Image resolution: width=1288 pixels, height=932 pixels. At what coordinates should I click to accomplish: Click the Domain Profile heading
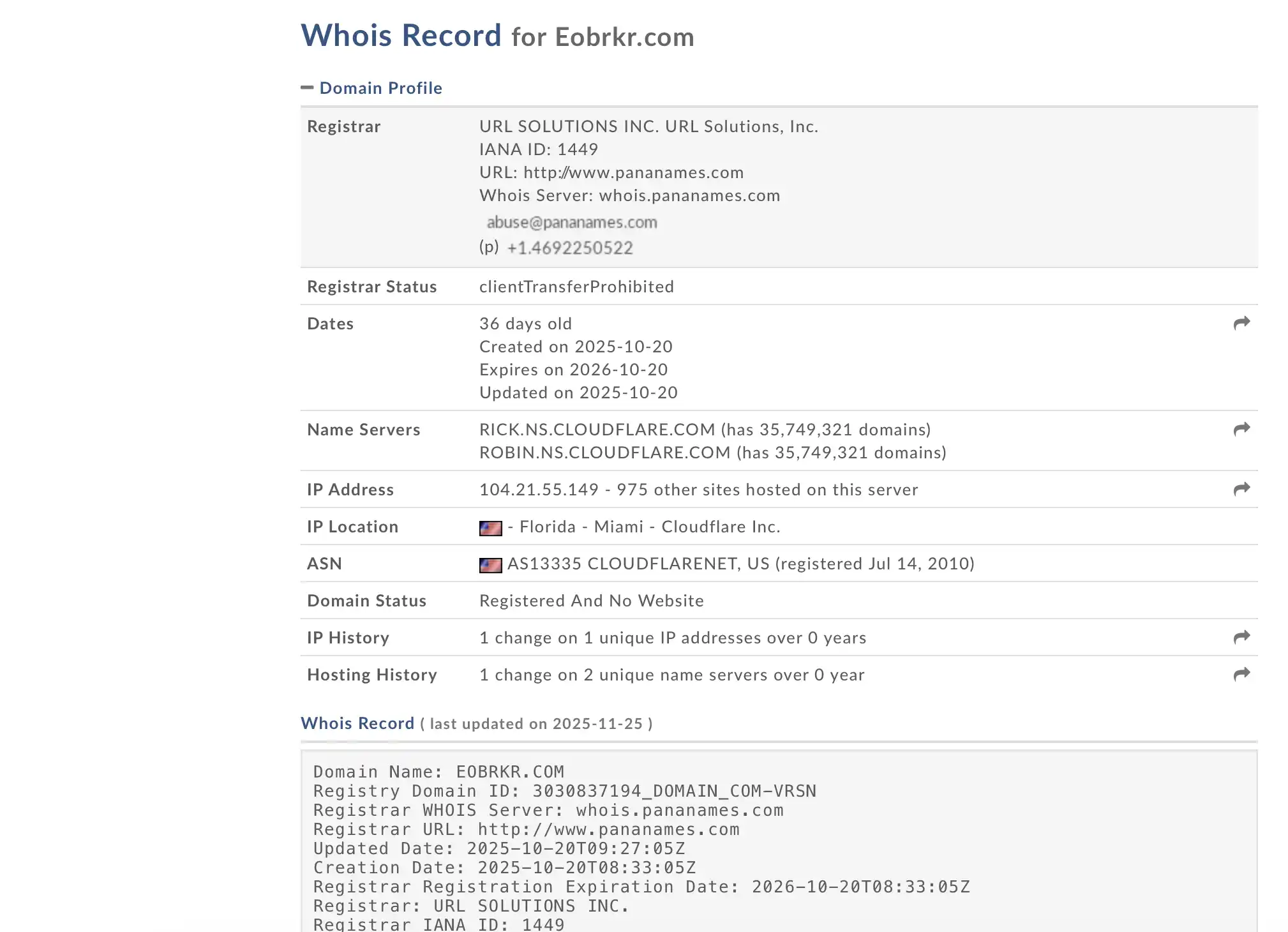coord(380,88)
